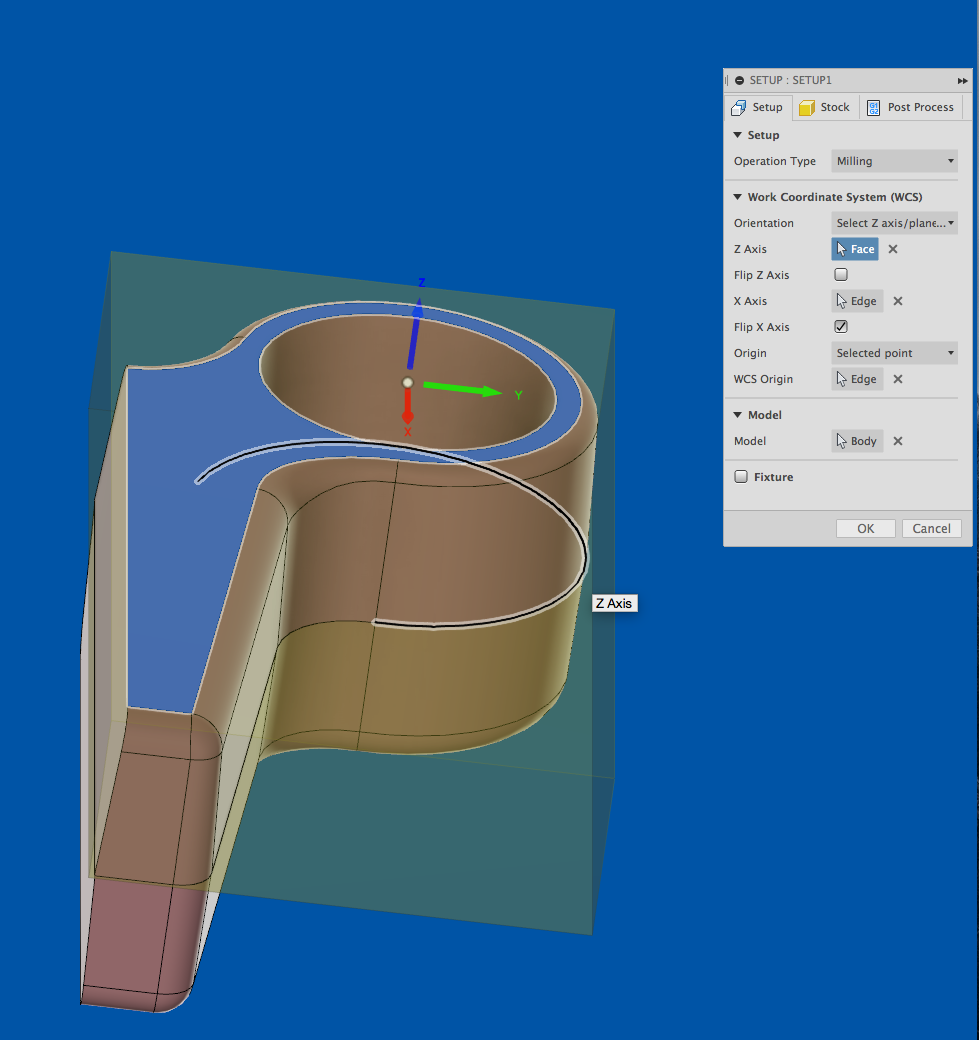
Task: Click the Z Axis tooltip label
Action: 614,604
